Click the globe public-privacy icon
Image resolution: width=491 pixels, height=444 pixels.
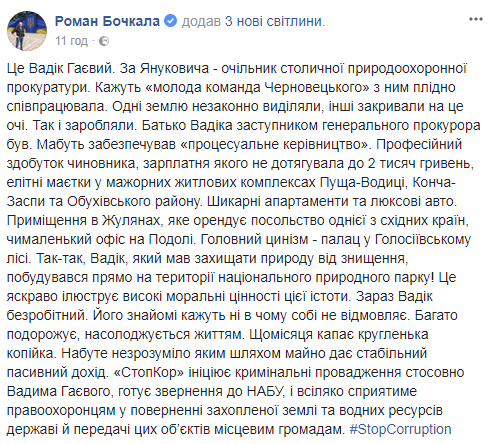coord(104,41)
